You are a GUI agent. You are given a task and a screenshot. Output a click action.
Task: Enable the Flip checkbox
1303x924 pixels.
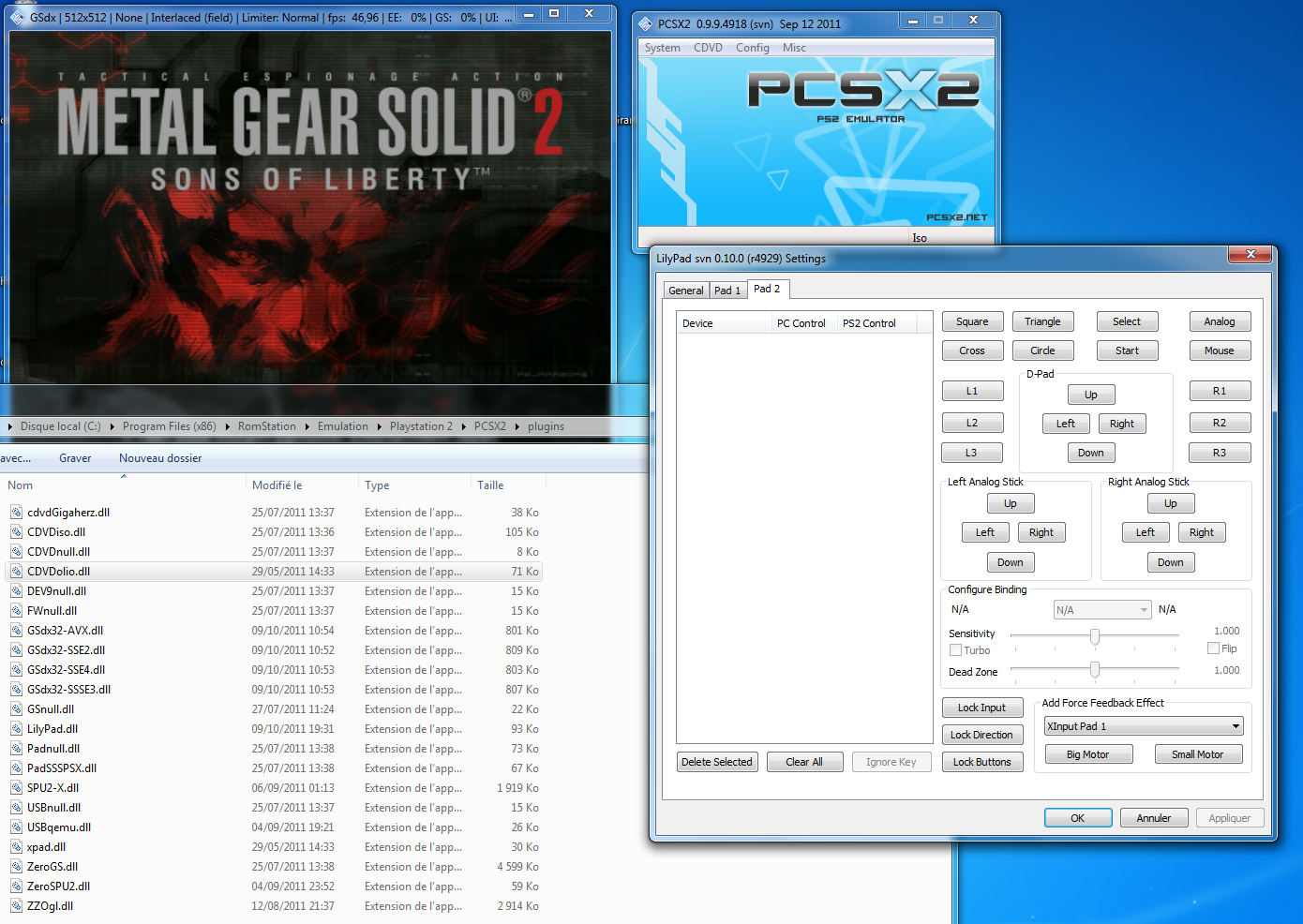click(1213, 648)
